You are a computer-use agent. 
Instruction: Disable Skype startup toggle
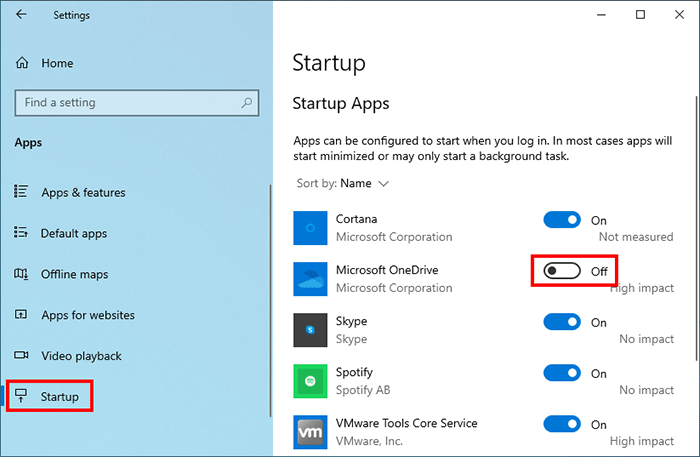tap(562, 322)
